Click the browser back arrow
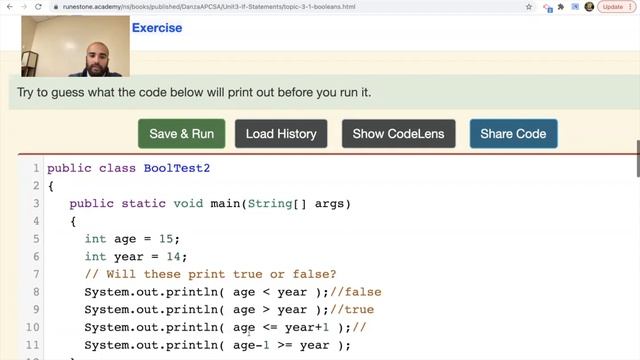Screen dimensions: 640x360 coord(9,7)
